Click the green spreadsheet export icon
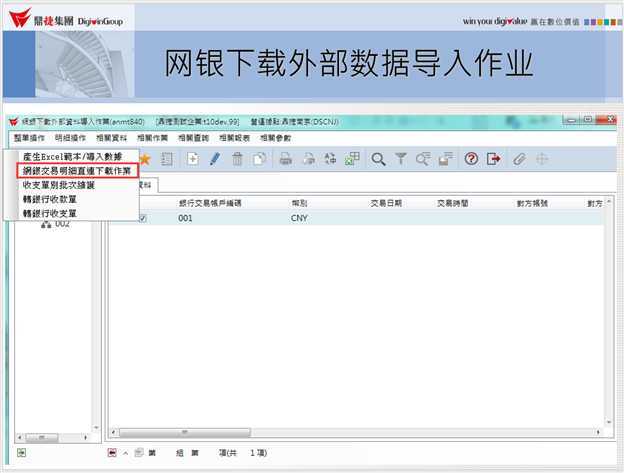This screenshot has height=473, width=624. pos(352,159)
